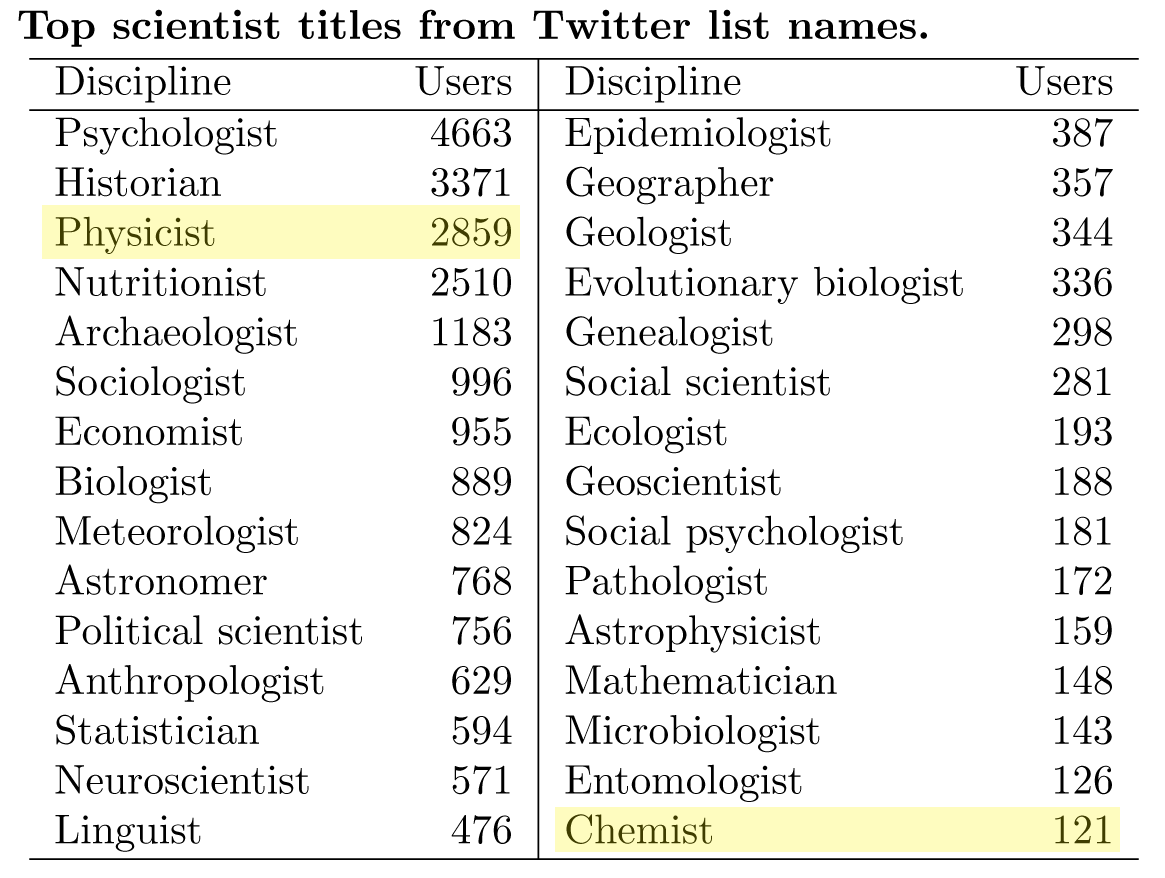
Task: Click the Social psychologist label
Action: click(x=733, y=531)
